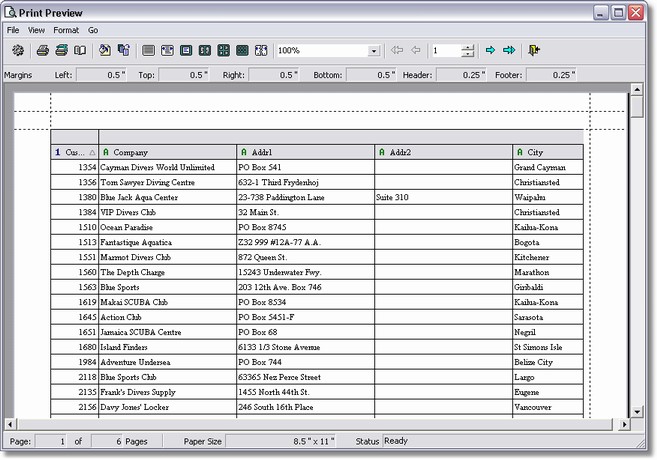Click the gear icon in the toolbar
The width and height of the screenshot is (657, 460).
tap(17, 50)
